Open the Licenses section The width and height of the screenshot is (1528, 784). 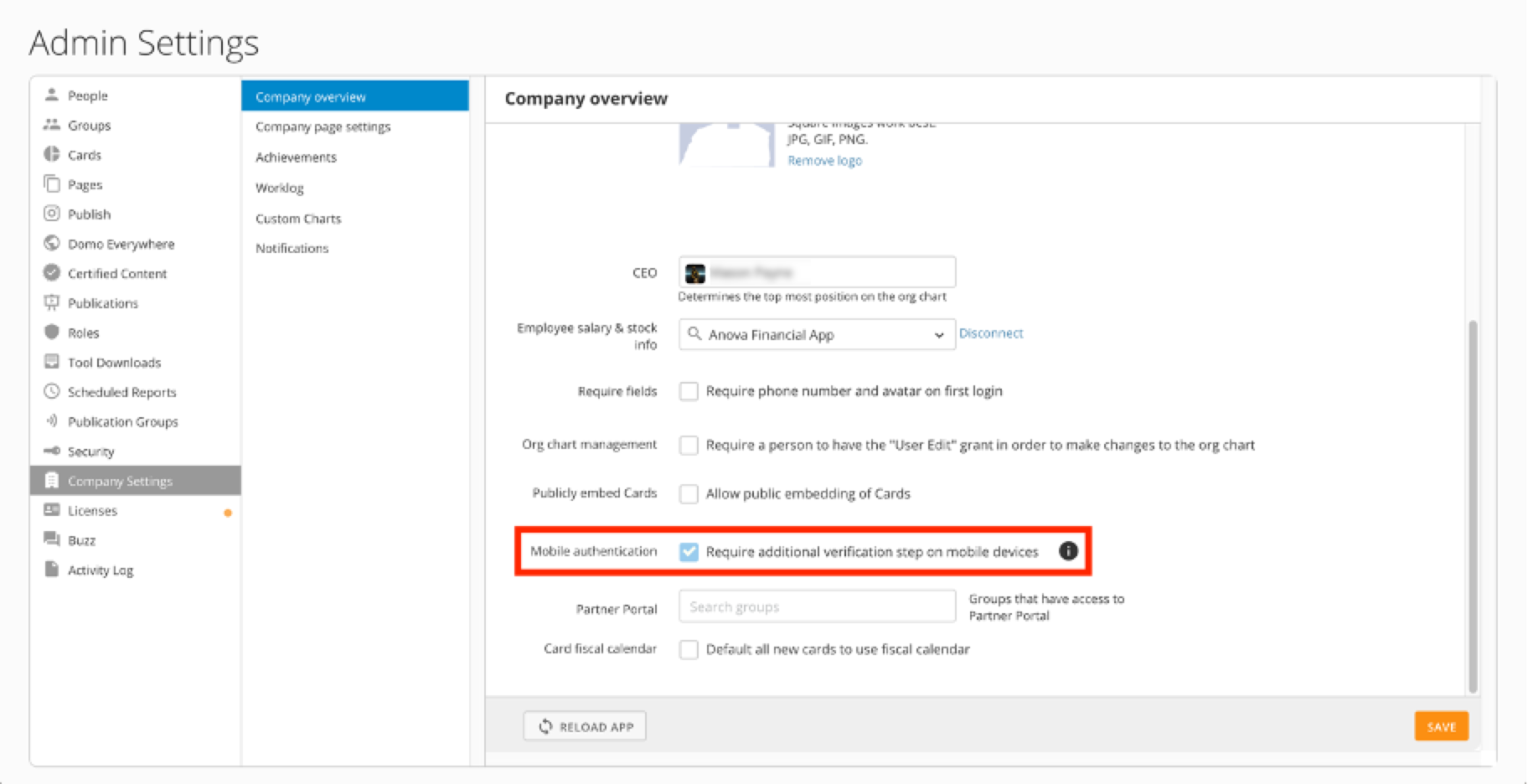click(92, 510)
